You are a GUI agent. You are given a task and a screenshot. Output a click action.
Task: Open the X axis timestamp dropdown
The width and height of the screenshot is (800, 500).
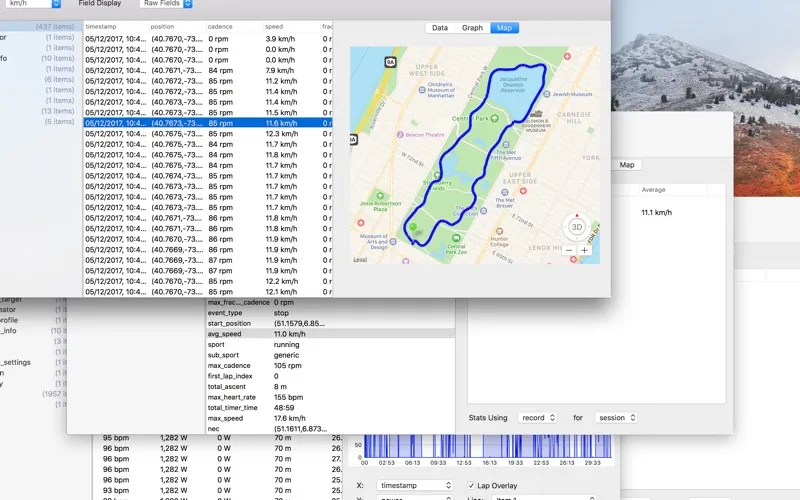tap(415, 485)
